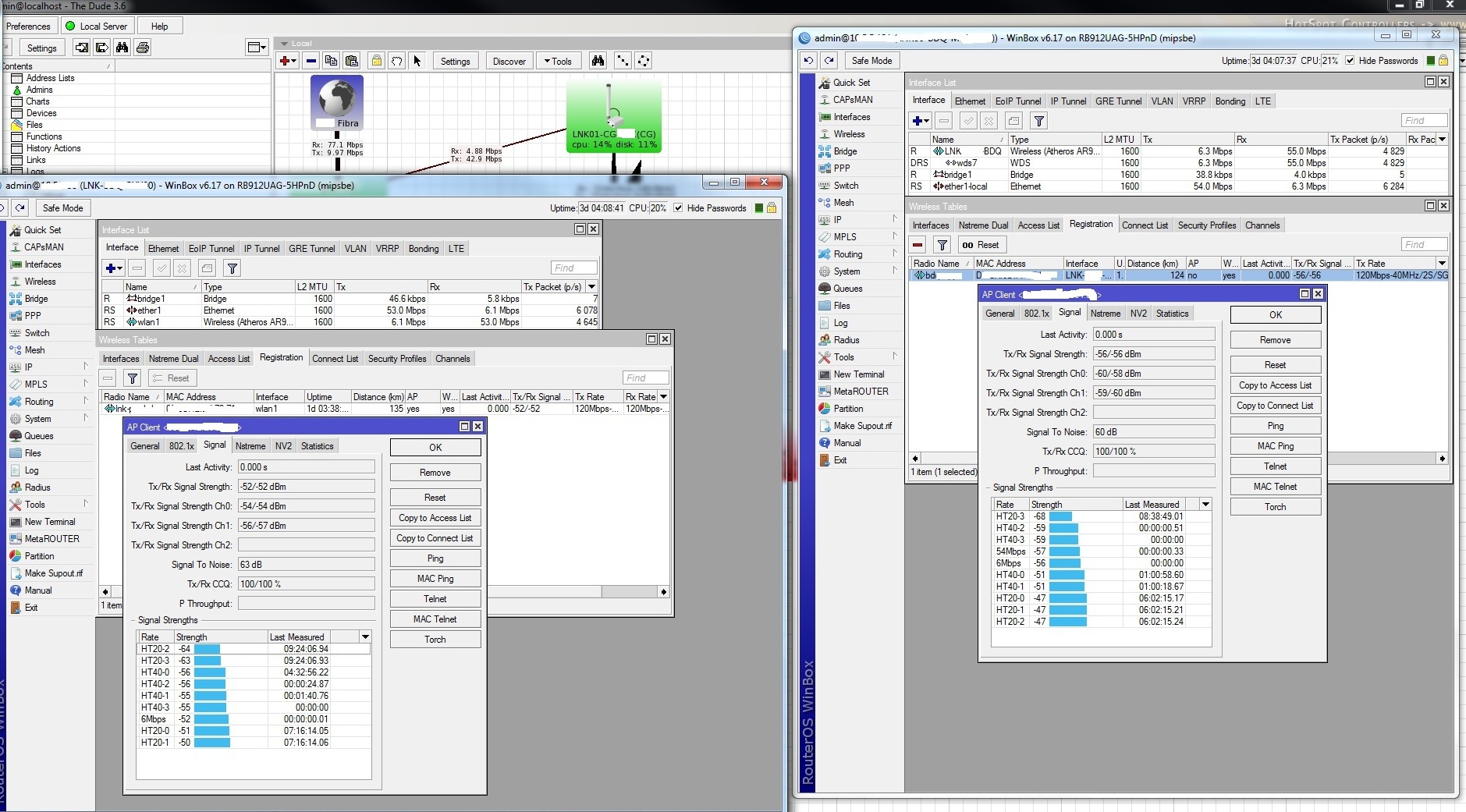This screenshot has height=812, width=1466.
Task: Switch to Statistics tab in AP Client dialog showing 63 dB
Action: point(317,446)
